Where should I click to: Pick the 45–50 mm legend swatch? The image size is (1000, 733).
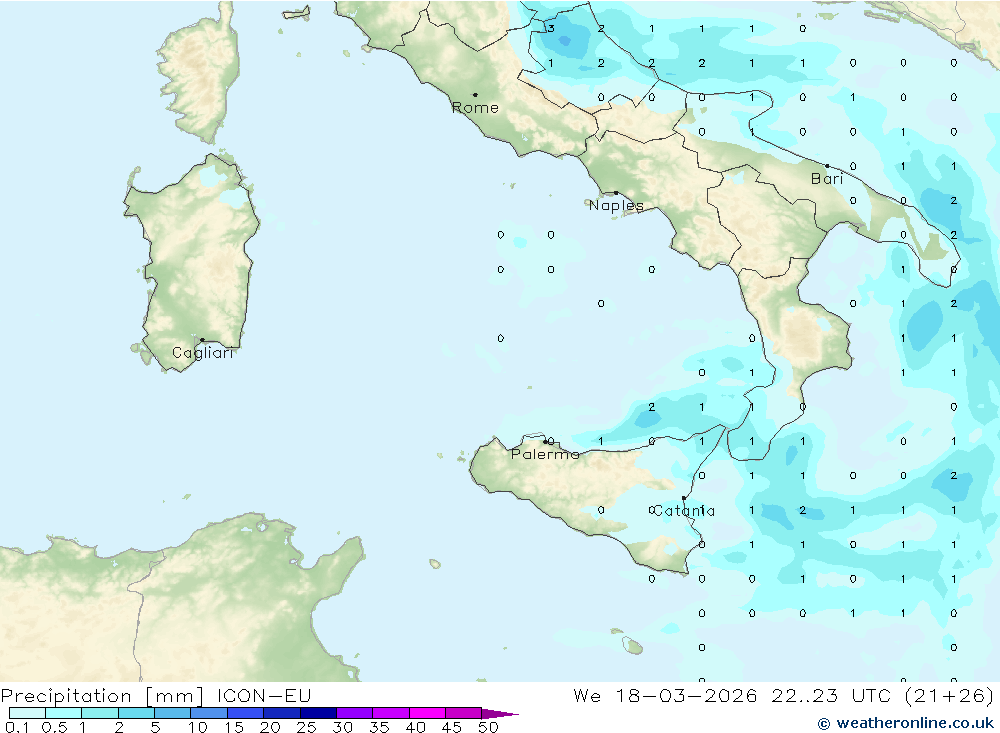point(464,713)
